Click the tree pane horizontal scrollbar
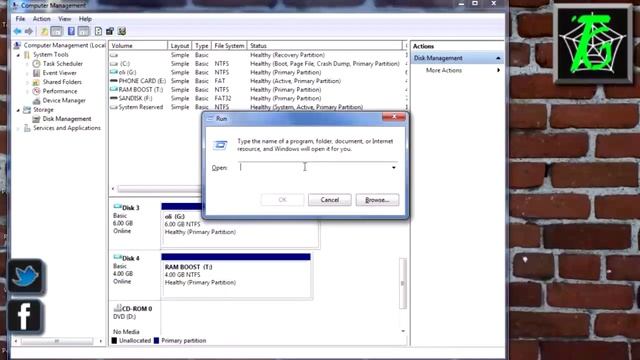Viewport: 640px width, 360px height. pyautogui.click(x=57, y=341)
